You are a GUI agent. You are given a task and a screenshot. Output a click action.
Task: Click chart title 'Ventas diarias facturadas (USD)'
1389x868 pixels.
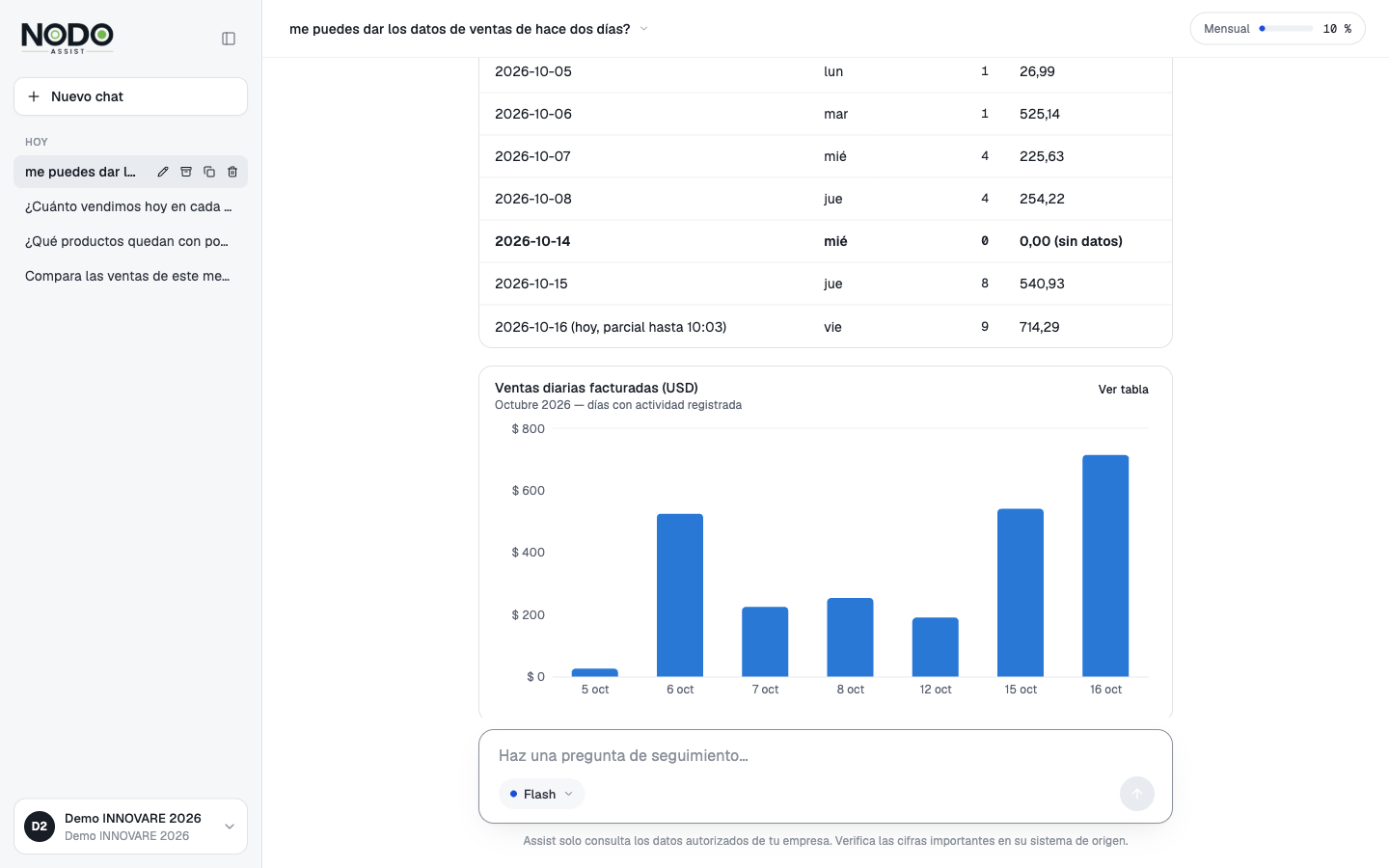pyautogui.click(x=596, y=388)
